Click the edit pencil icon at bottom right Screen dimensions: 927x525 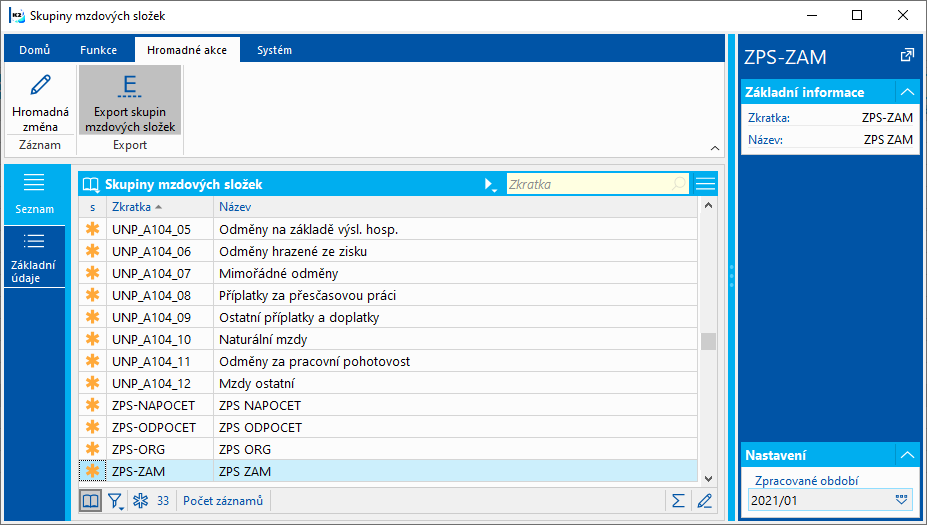pos(704,501)
